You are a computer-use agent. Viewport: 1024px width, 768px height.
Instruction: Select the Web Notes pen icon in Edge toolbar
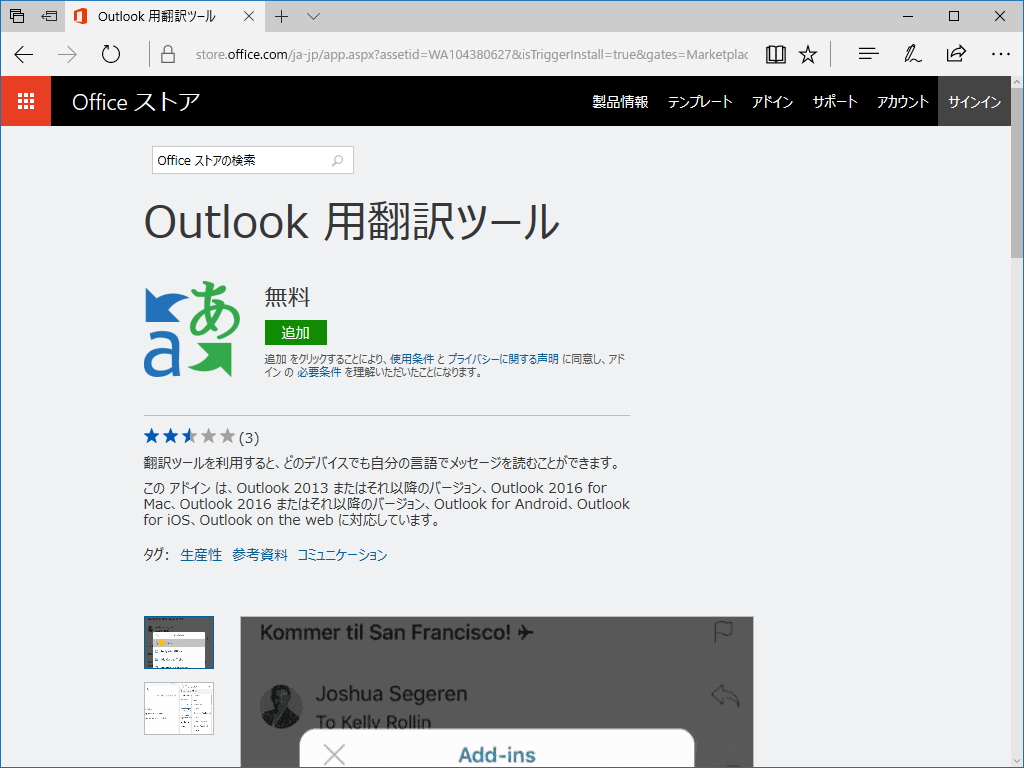[912, 53]
